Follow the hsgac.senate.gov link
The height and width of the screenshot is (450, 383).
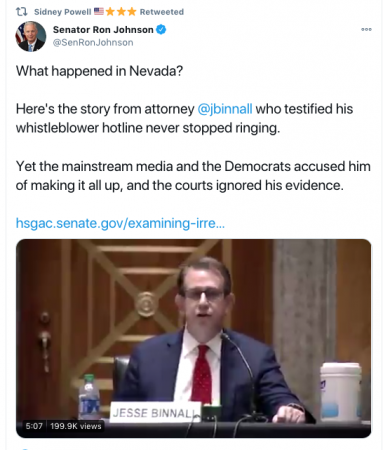[120, 223]
